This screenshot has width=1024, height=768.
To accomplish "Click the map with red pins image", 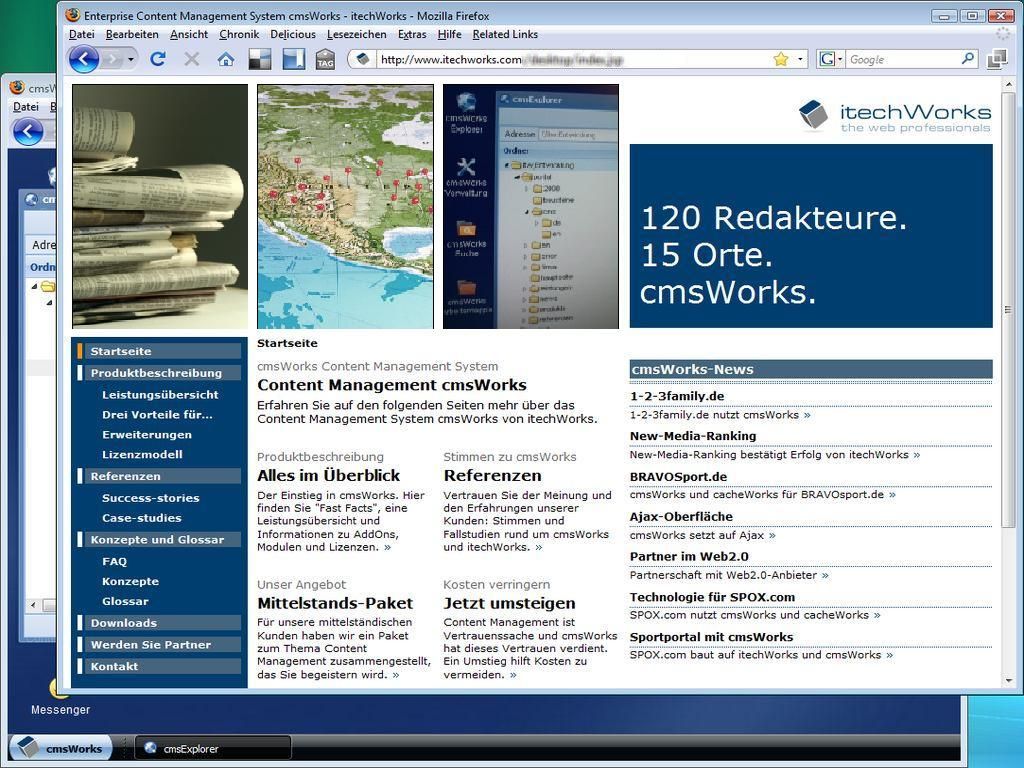I will [x=345, y=206].
